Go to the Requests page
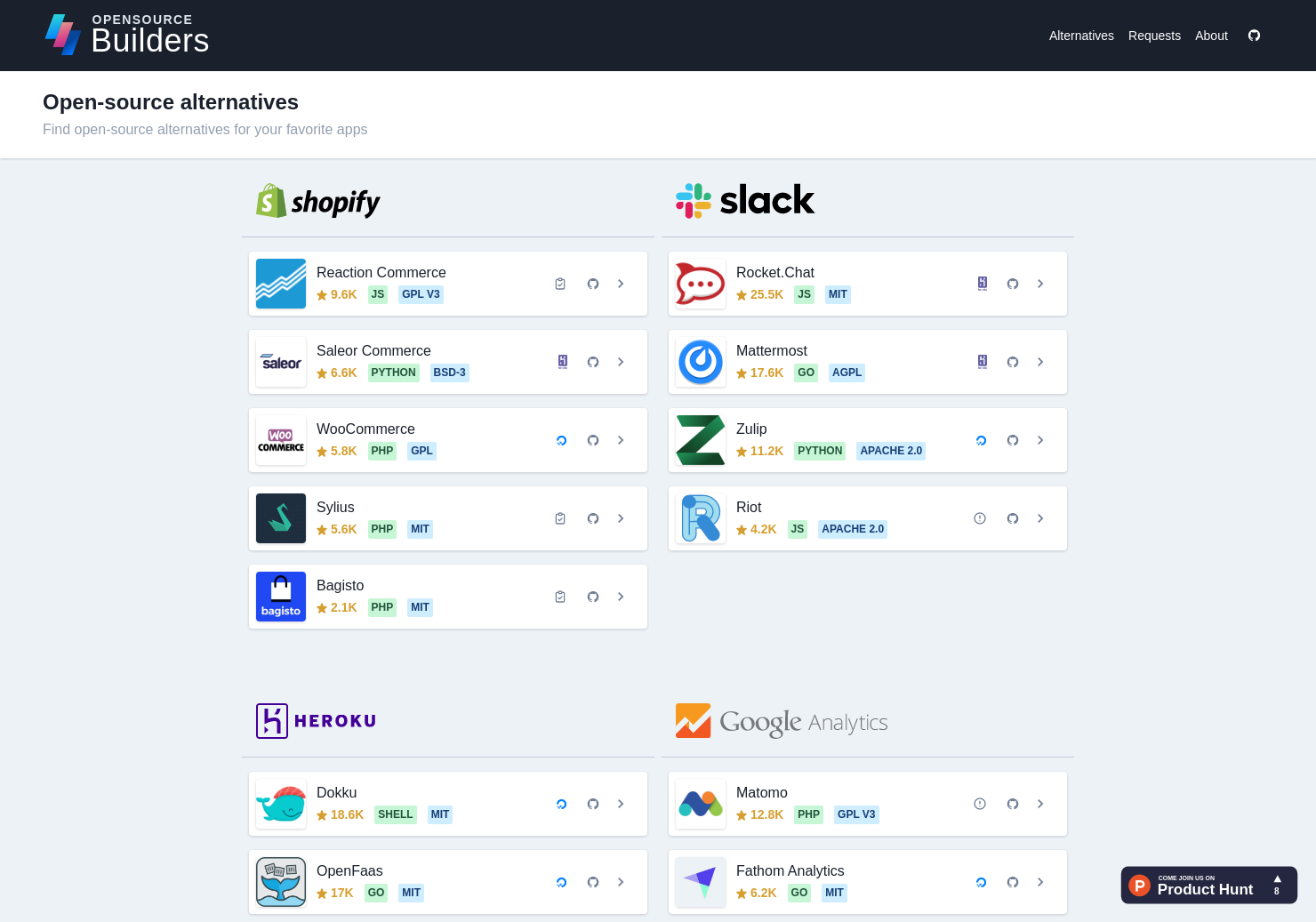1316x922 pixels. click(x=1154, y=36)
